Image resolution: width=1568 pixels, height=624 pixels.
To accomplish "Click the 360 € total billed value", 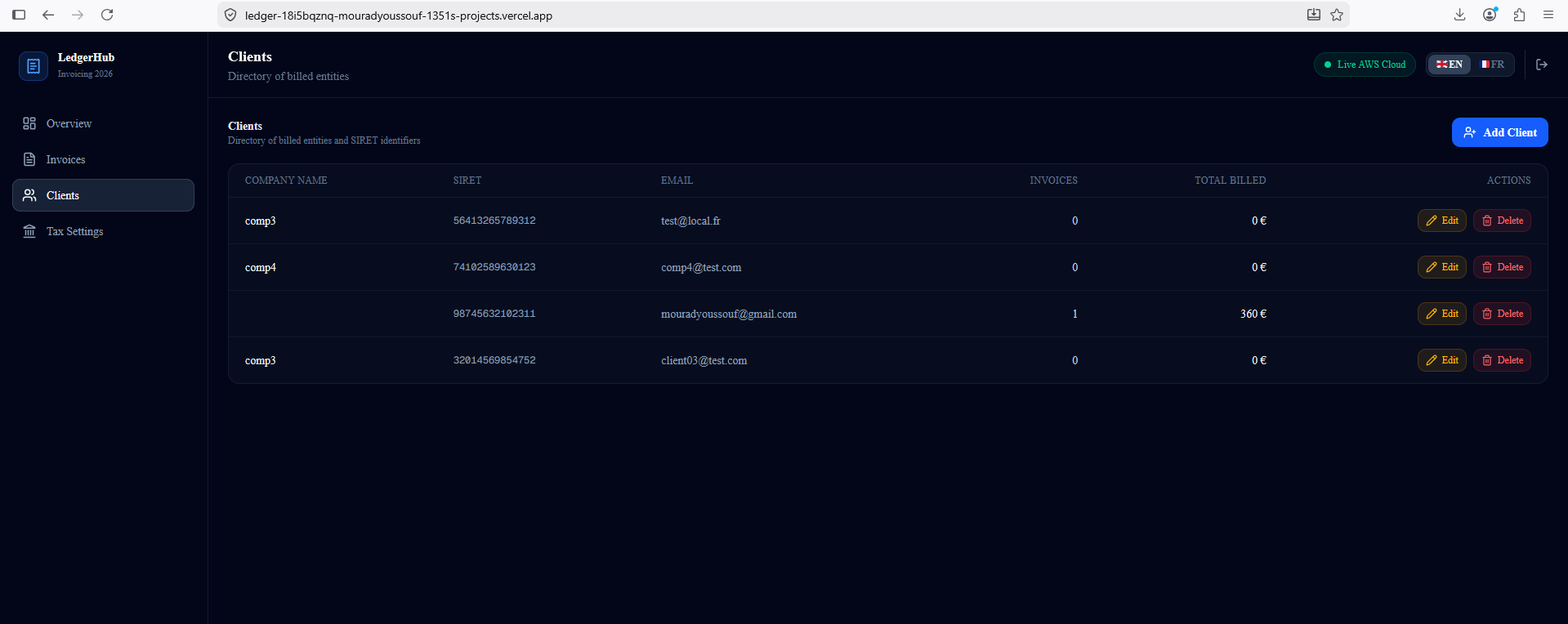I will (x=1253, y=314).
